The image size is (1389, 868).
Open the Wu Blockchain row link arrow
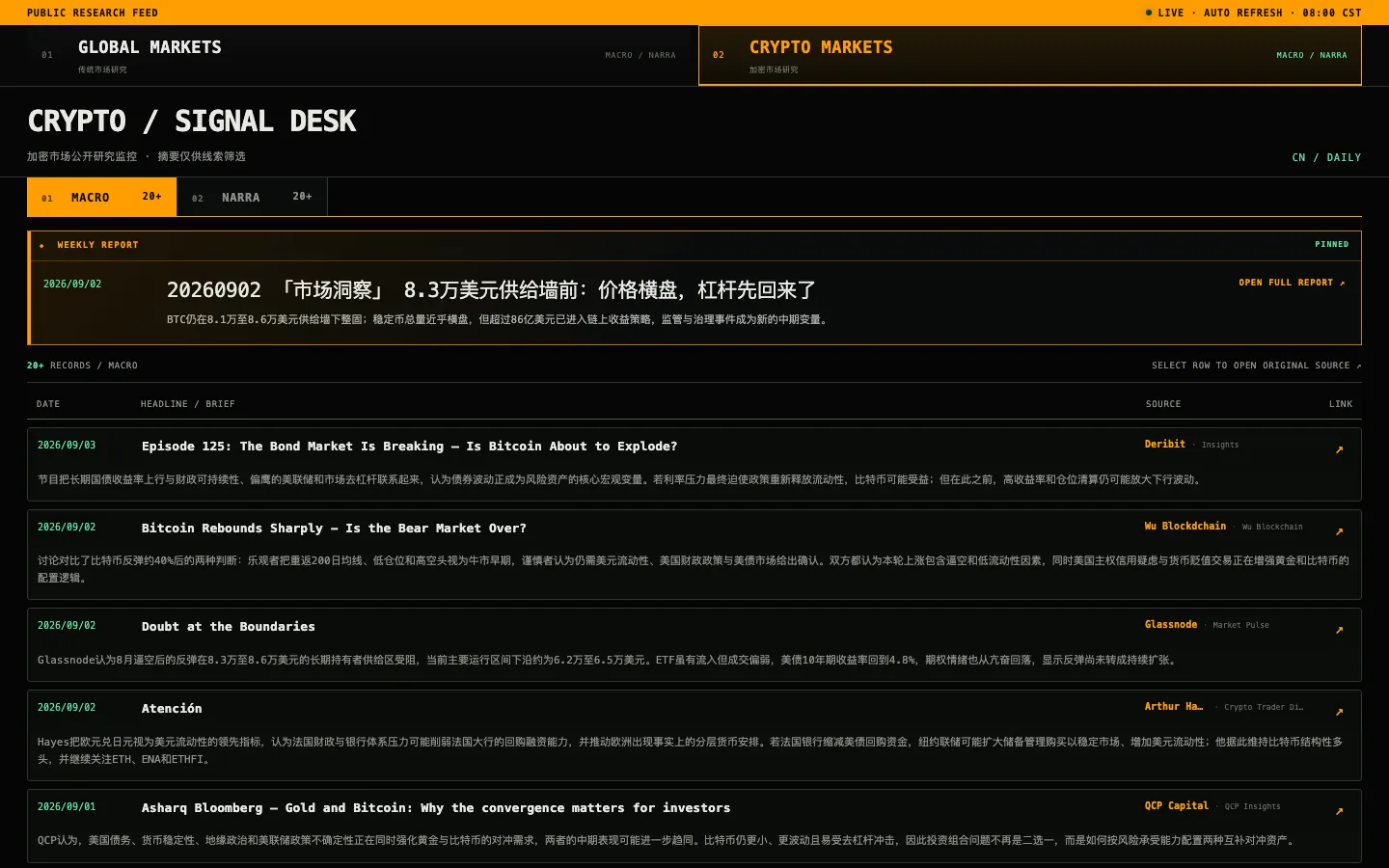pyautogui.click(x=1339, y=531)
